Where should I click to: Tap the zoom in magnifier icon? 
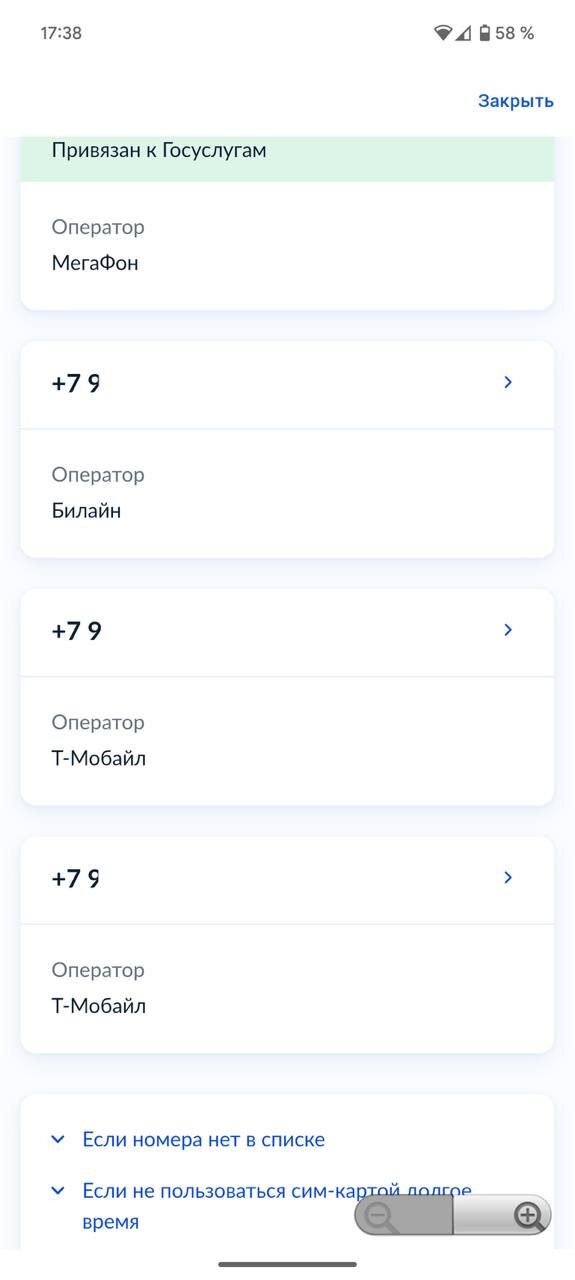pos(527,1216)
